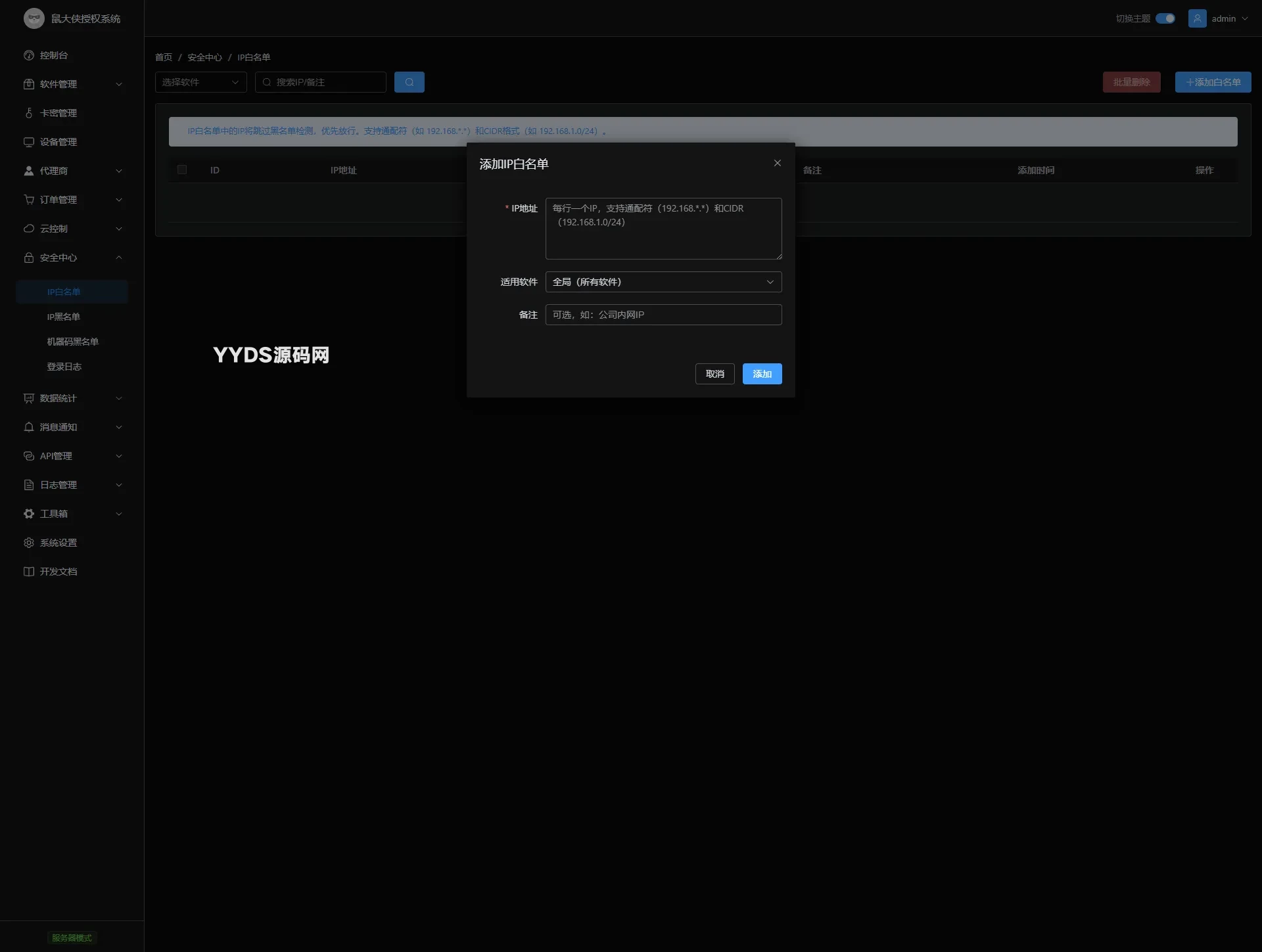Viewport: 1262px width, 952px height.
Task: Toggle the theme switch (切换主题)
Action: point(1165,18)
